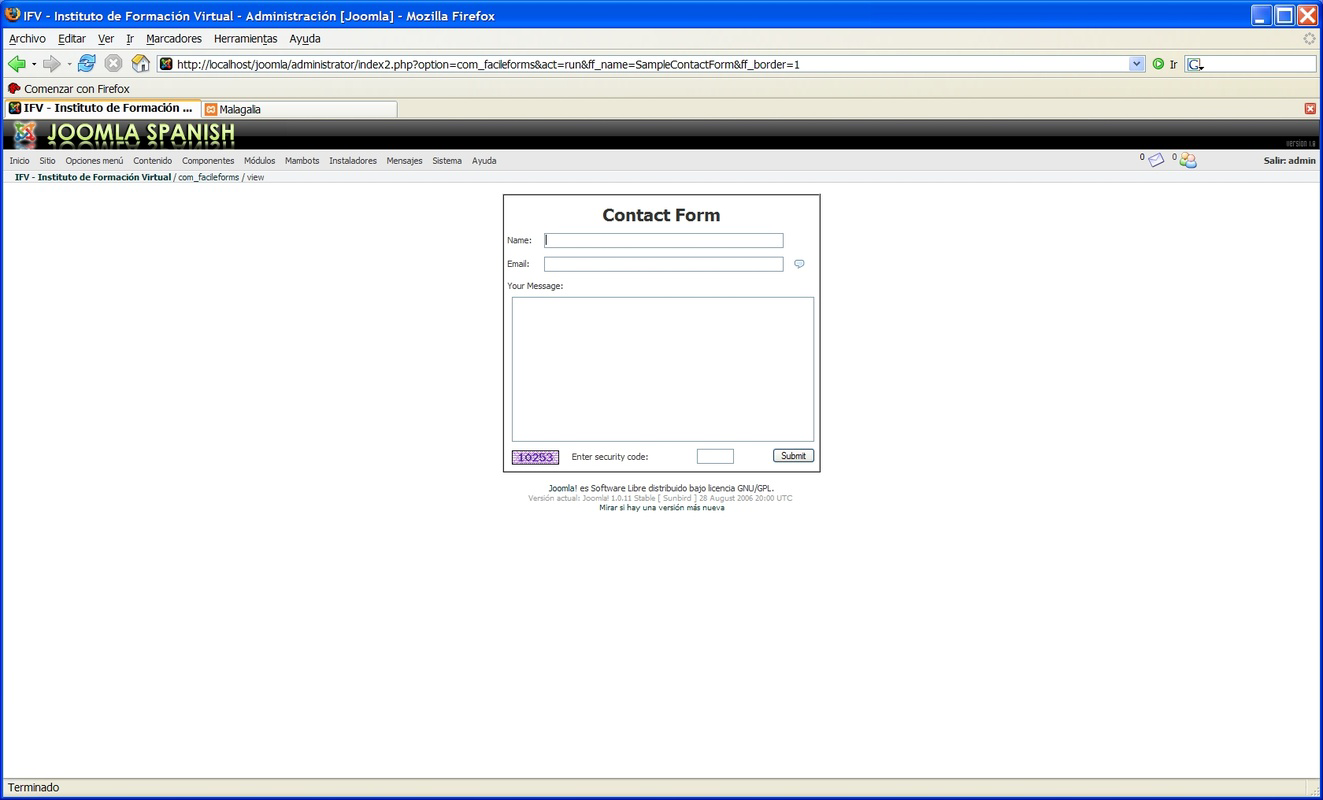Click the logged-in users icon

pyautogui.click(x=1188, y=160)
